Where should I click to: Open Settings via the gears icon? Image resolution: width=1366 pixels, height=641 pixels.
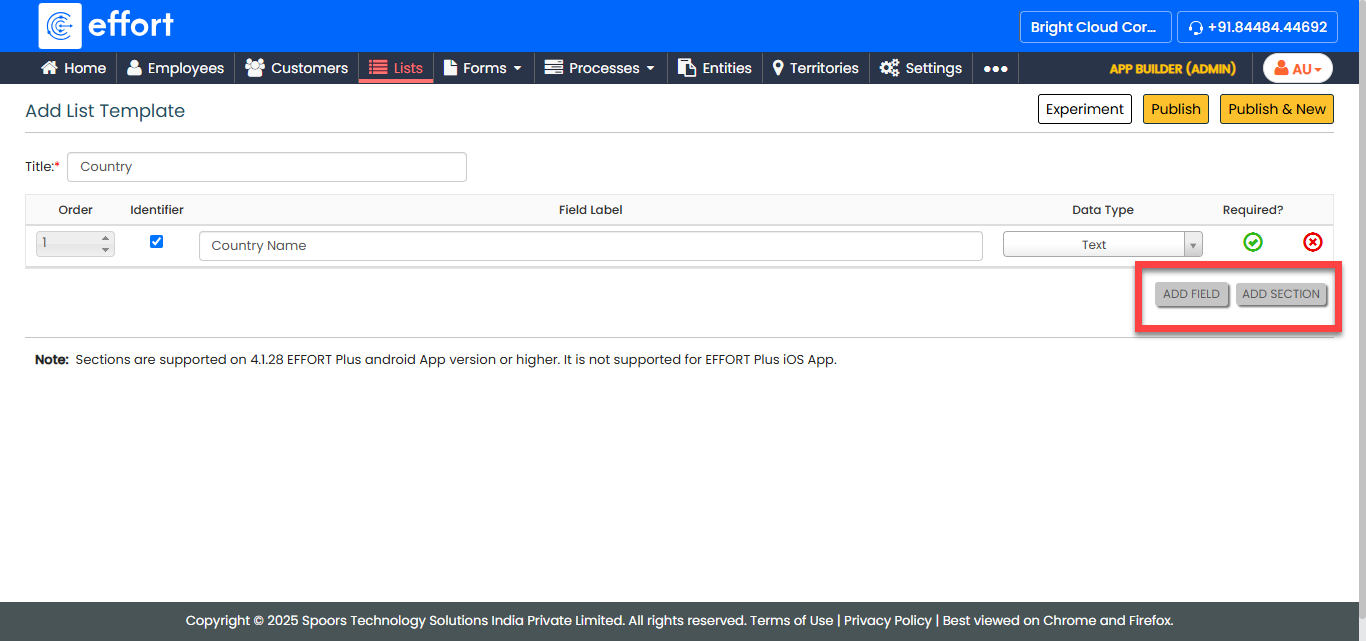pos(889,68)
